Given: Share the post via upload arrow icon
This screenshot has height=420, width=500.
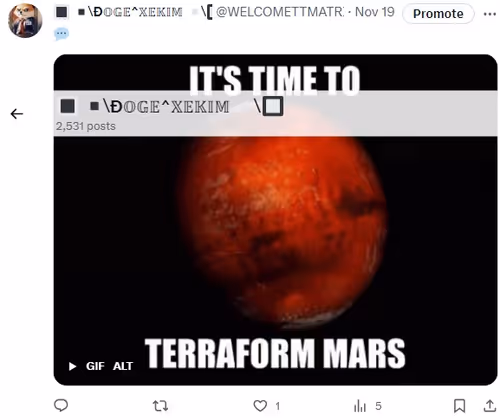Looking at the screenshot, I should tap(490, 406).
